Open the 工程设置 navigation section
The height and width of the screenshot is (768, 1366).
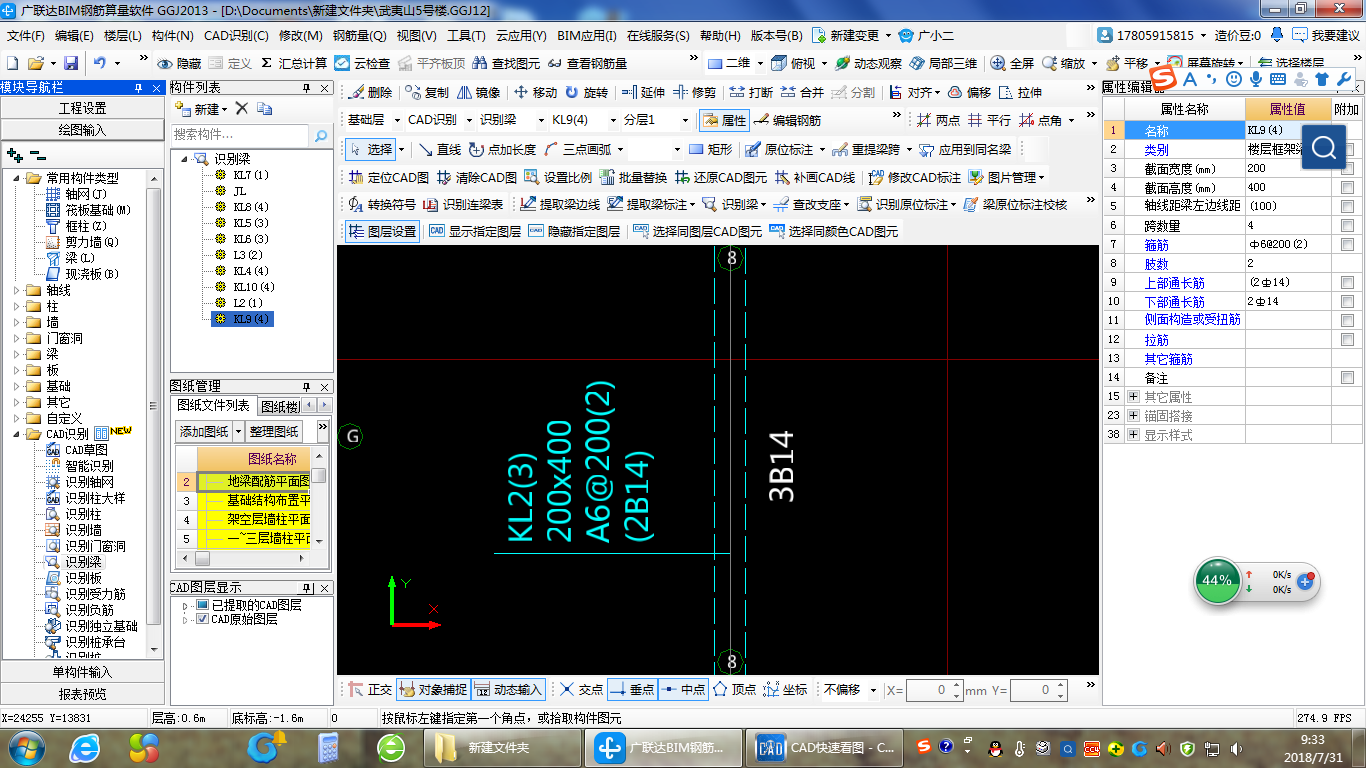coord(82,108)
